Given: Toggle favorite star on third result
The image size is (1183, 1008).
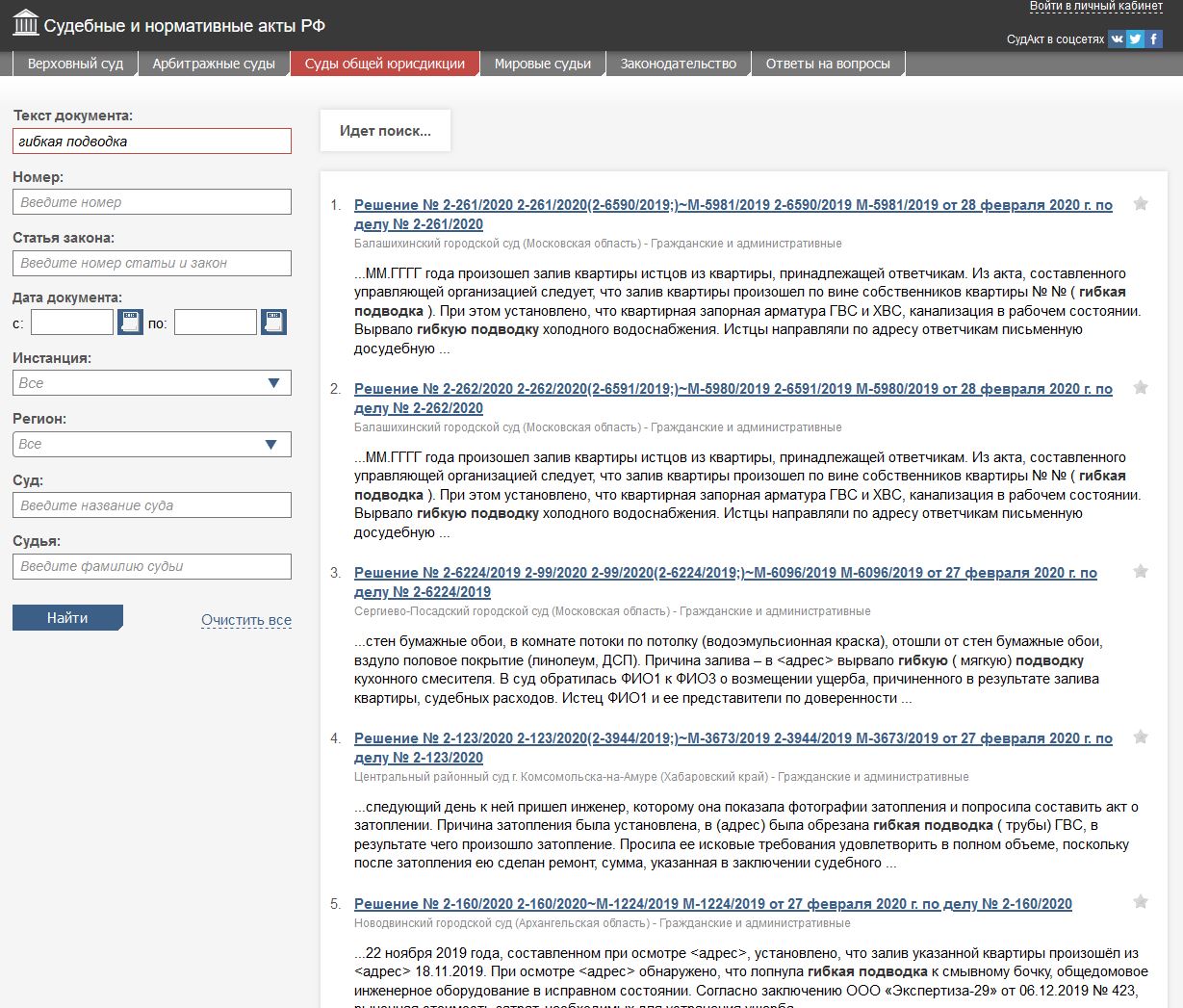Looking at the screenshot, I should click(1141, 571).
